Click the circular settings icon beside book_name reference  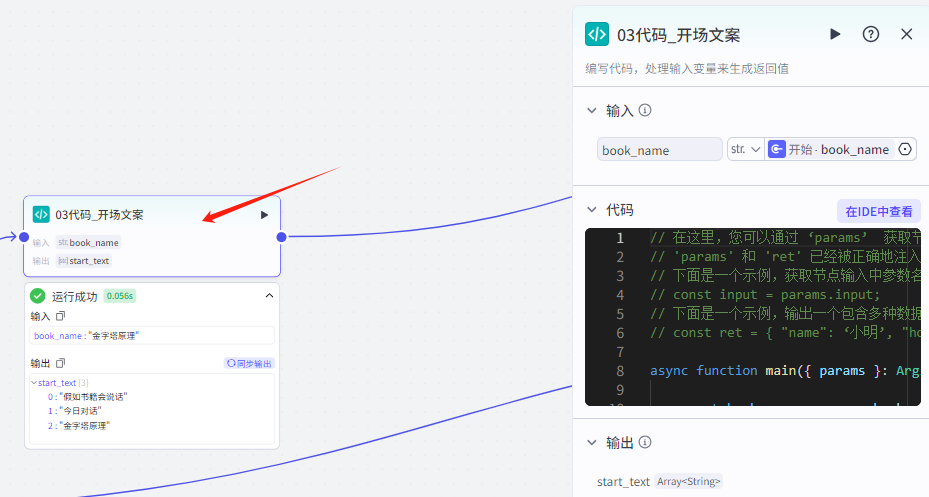[905, 149]
